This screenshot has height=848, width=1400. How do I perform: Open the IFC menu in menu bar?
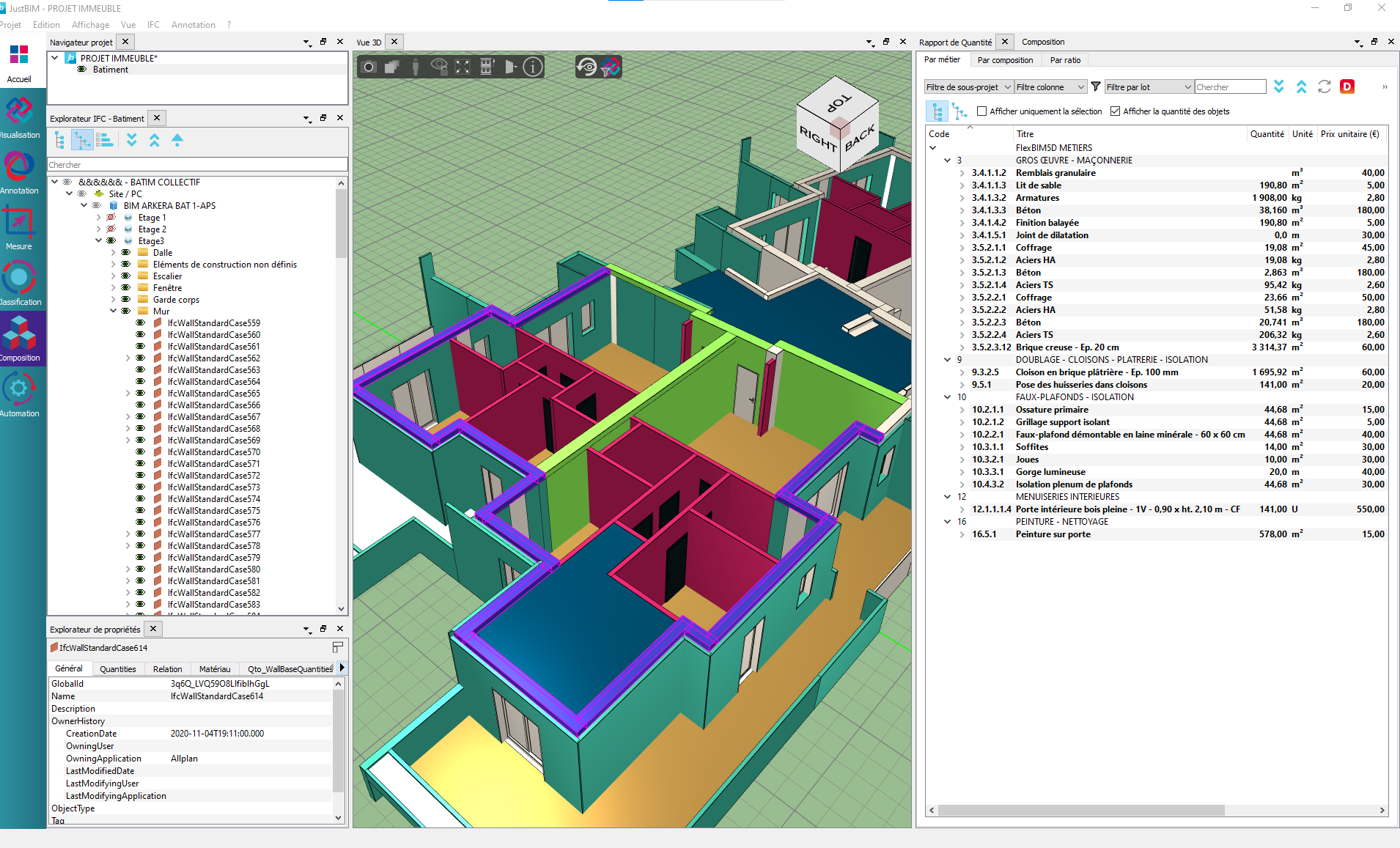pos(153,25)
